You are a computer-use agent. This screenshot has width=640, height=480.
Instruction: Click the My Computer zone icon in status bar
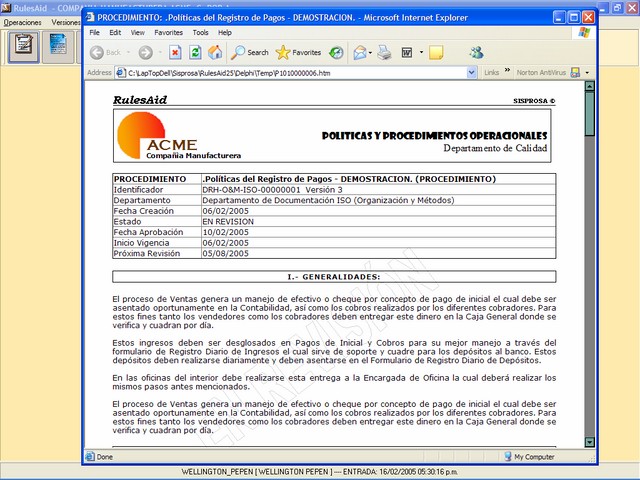508,456
